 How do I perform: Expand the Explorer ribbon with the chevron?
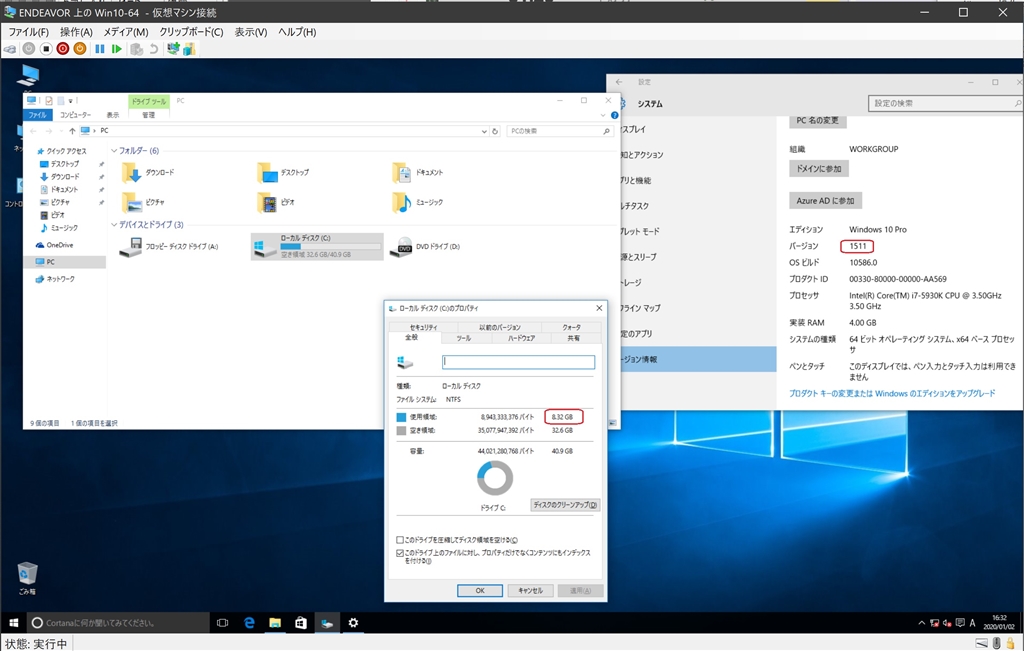[603, 115]
